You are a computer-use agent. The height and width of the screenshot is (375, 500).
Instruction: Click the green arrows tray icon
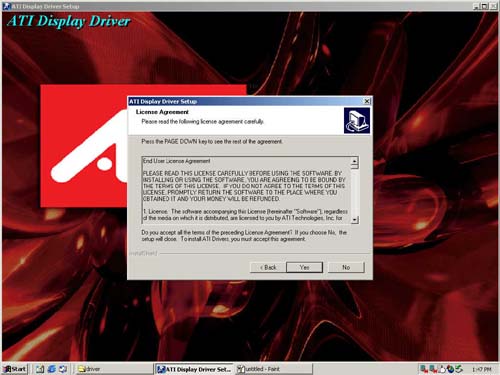pos(459,369)
